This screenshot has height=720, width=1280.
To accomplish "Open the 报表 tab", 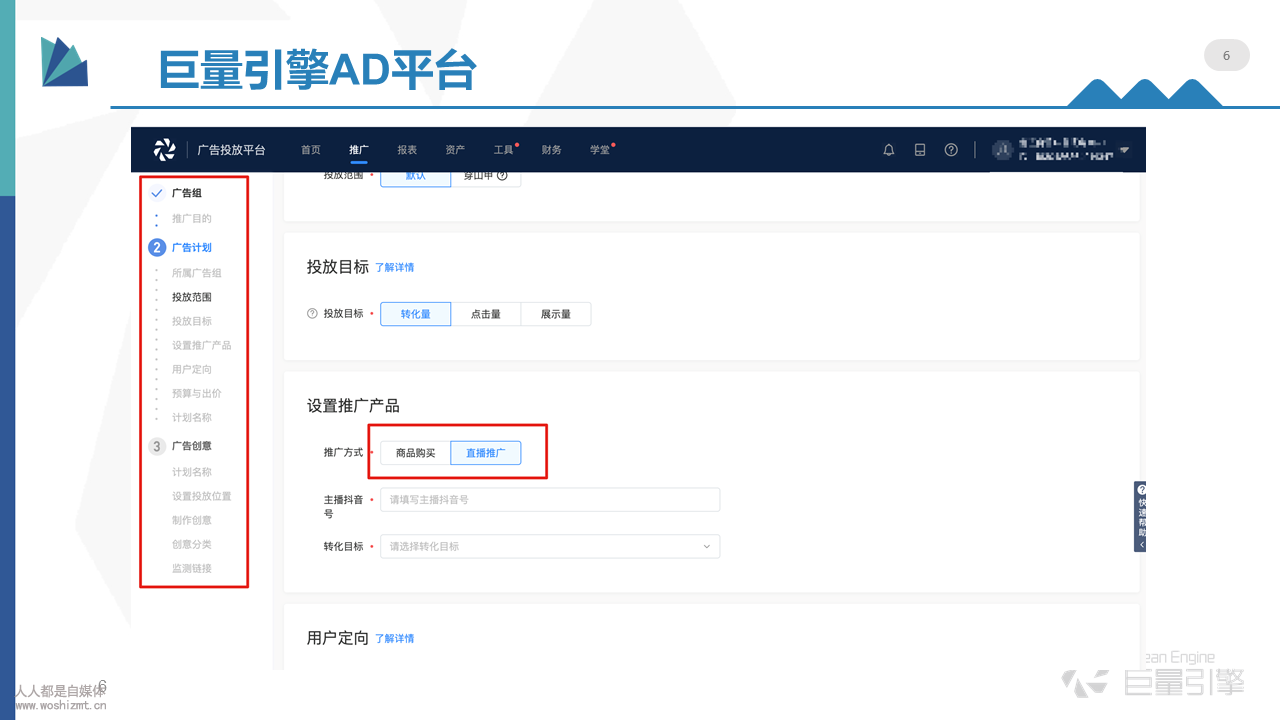I will (x=407, y=150).
